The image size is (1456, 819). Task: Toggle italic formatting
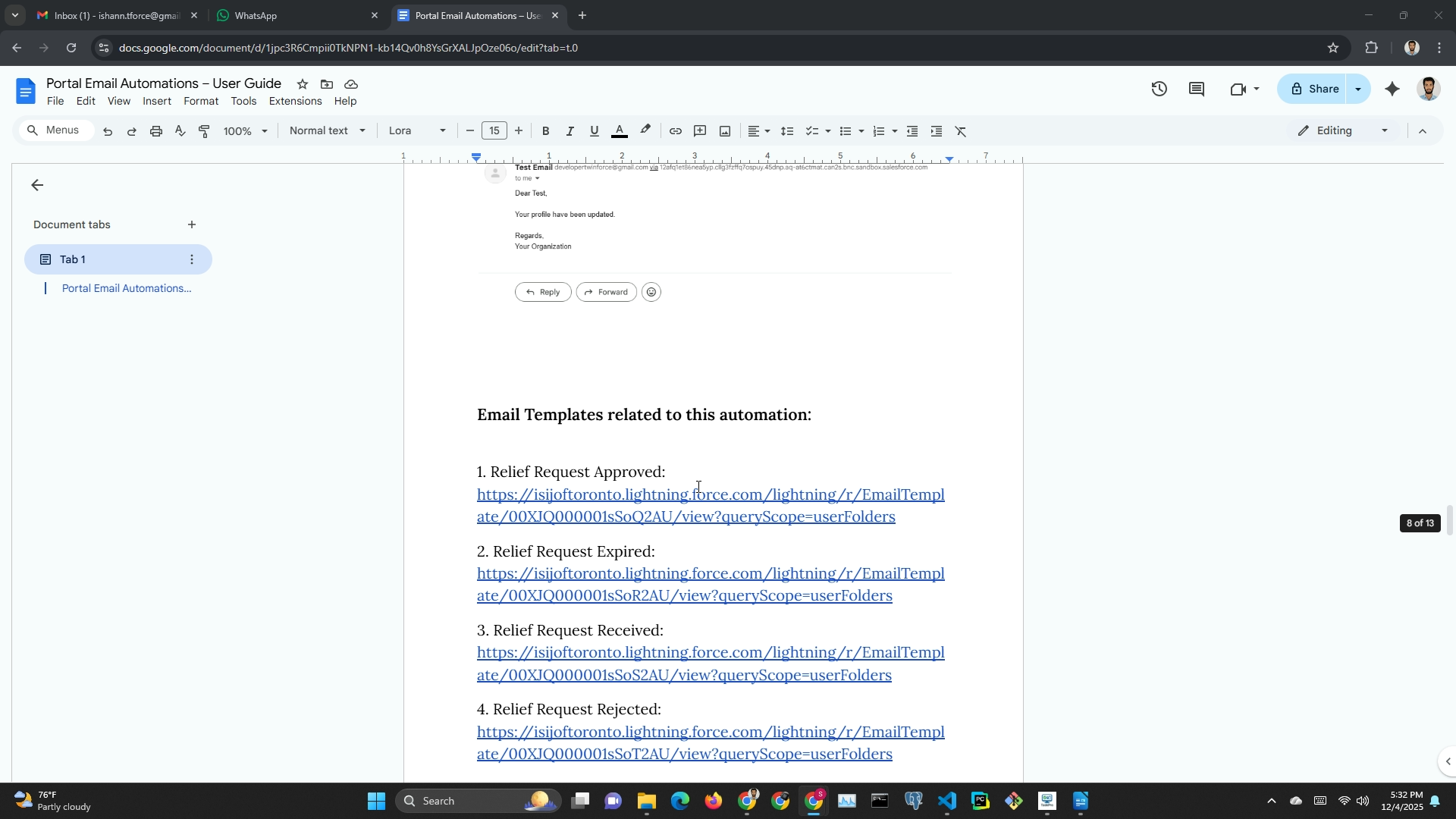pos(570,131)
